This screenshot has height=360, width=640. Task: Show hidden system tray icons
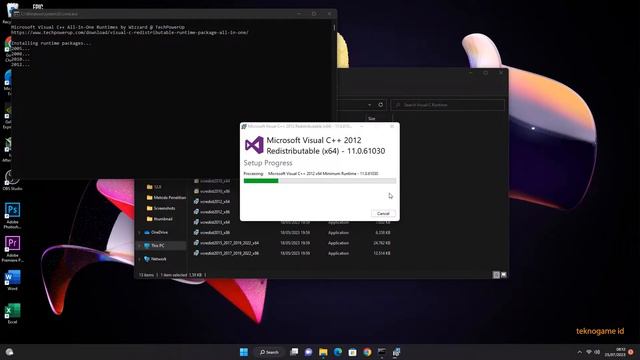[x=580, y=352]
